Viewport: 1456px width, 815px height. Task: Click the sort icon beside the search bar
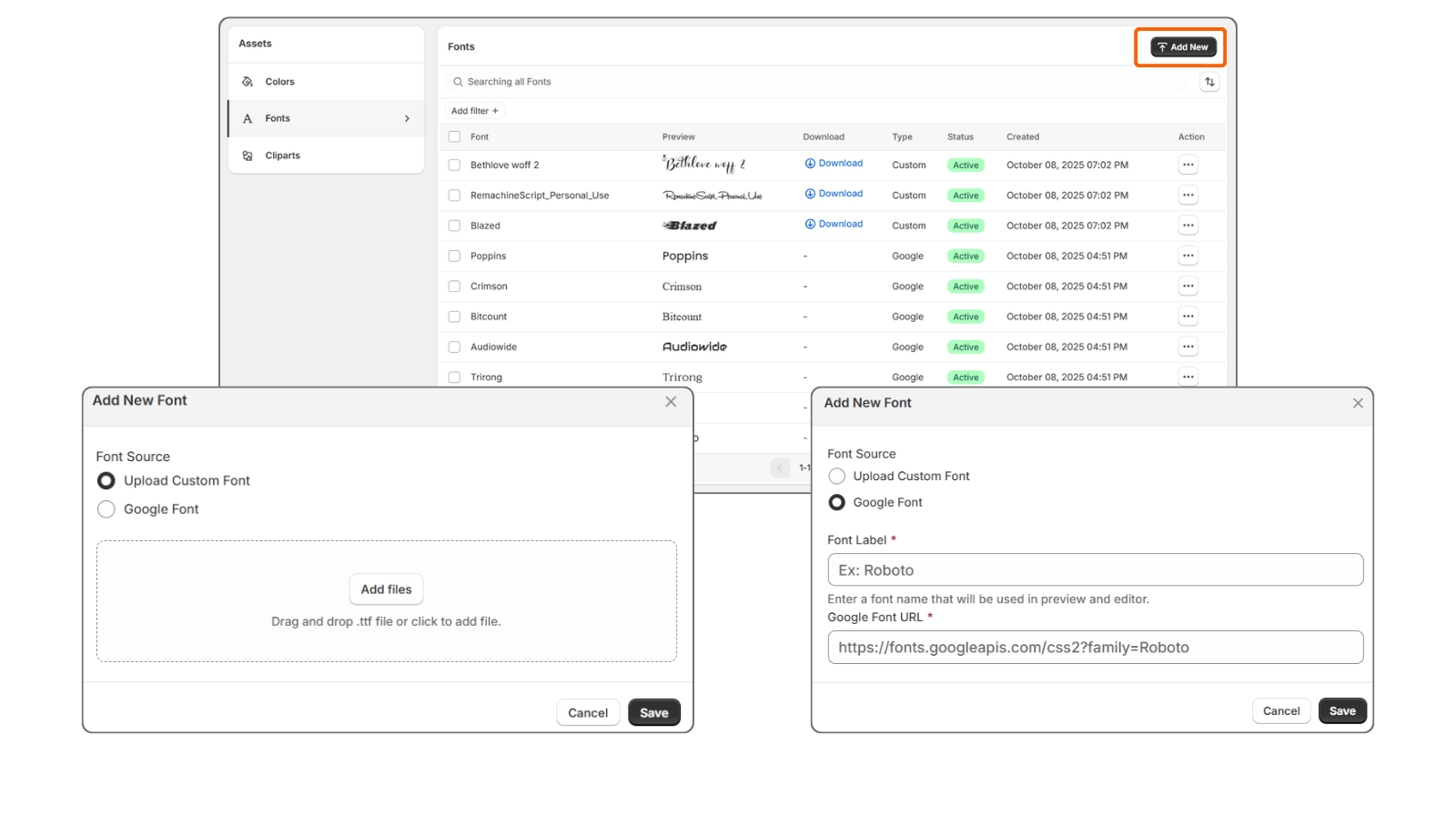[x=1209, y=82]
